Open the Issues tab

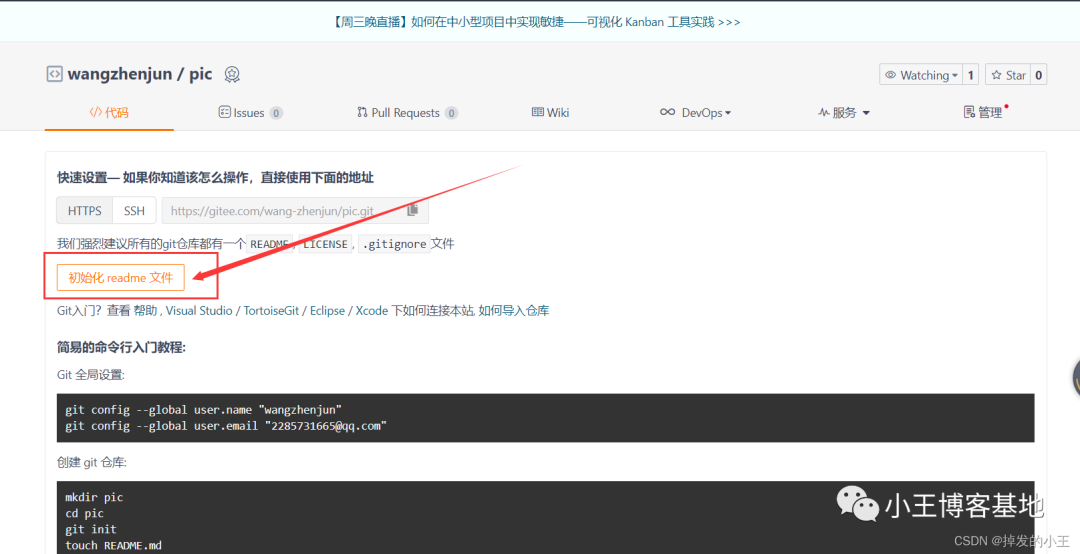[x=250, y=112]
